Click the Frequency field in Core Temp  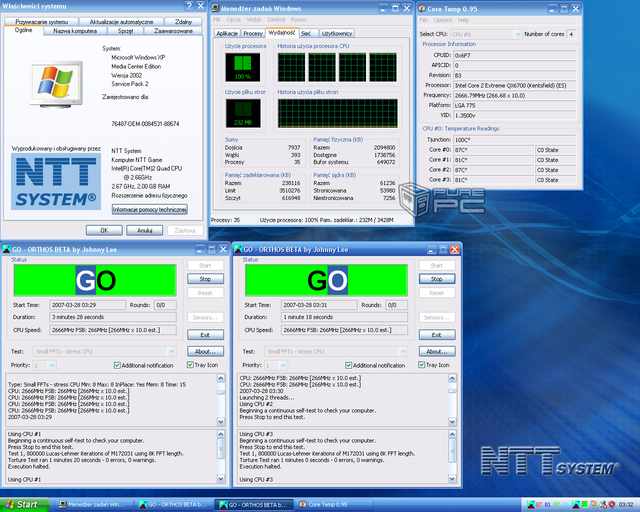coord(515,96)
